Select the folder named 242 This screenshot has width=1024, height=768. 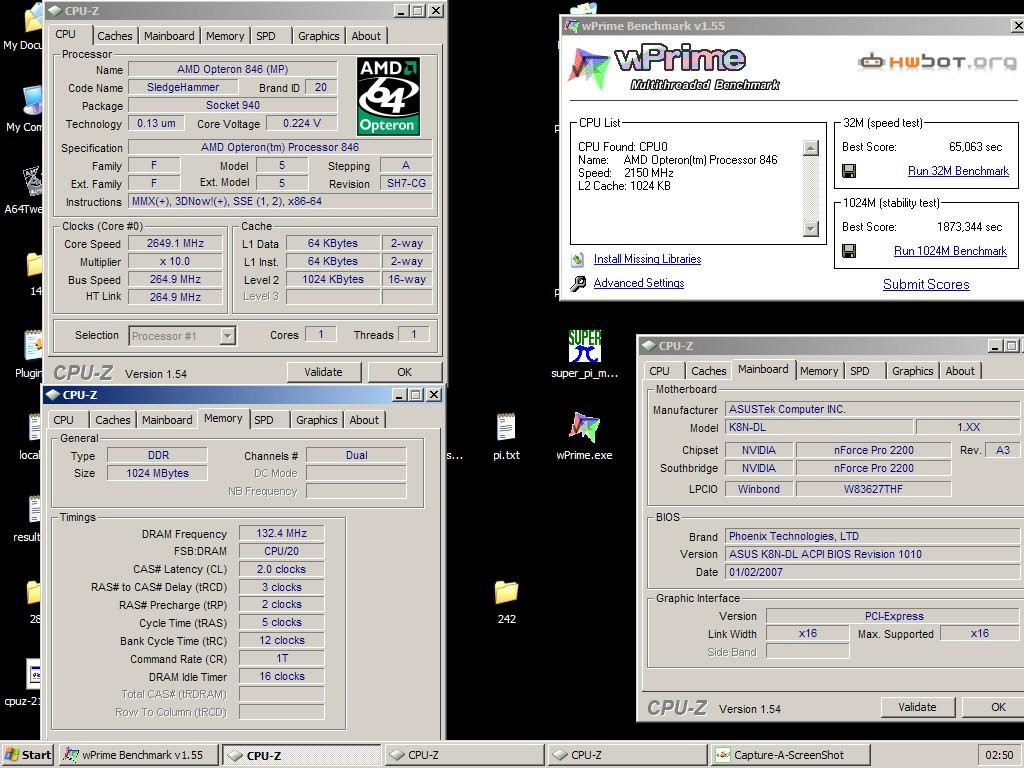point(506,592)
